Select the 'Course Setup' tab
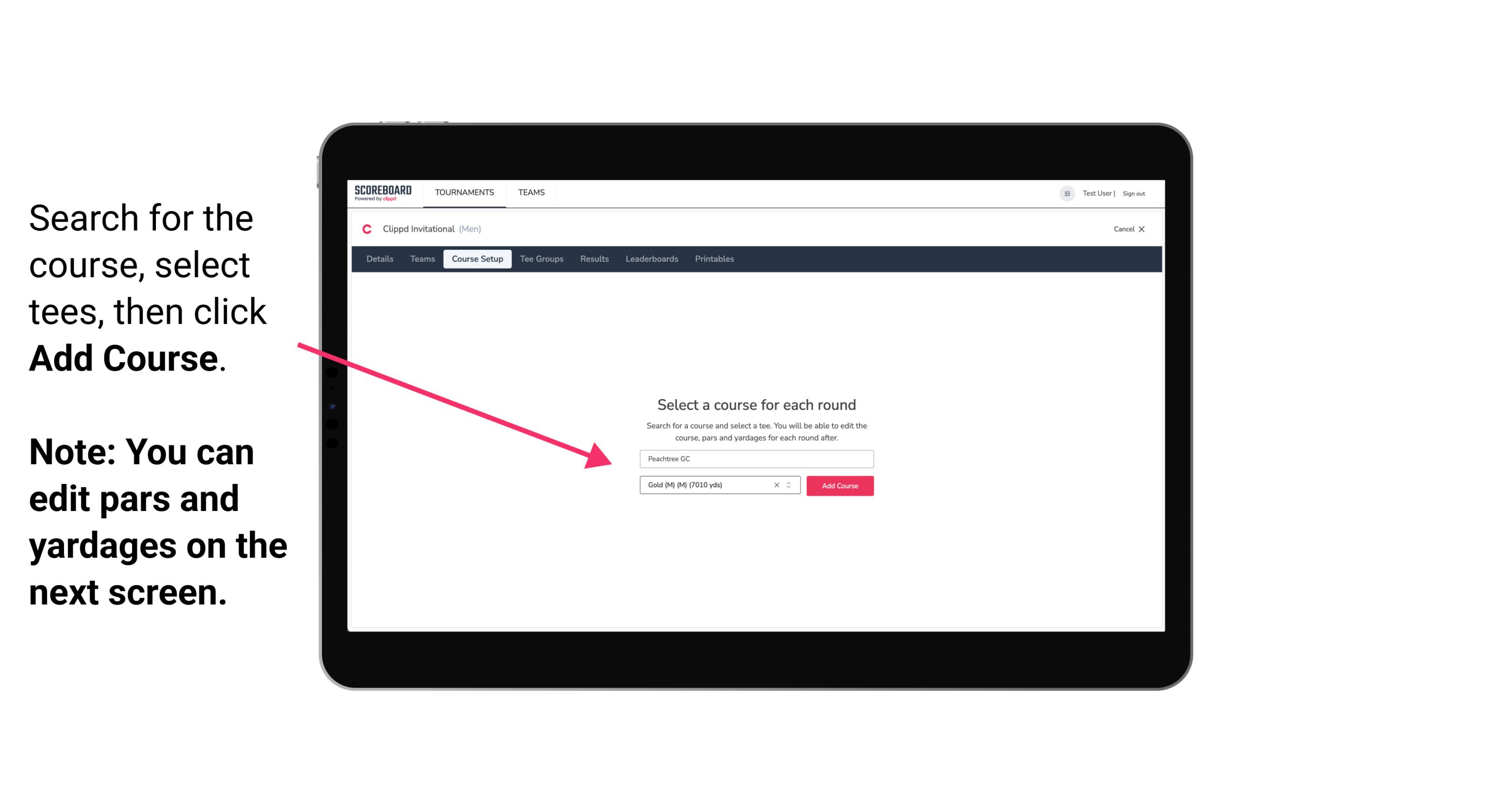Image resolution: width=1510 pixels, height=812 pixels. [x=477, y=258]
